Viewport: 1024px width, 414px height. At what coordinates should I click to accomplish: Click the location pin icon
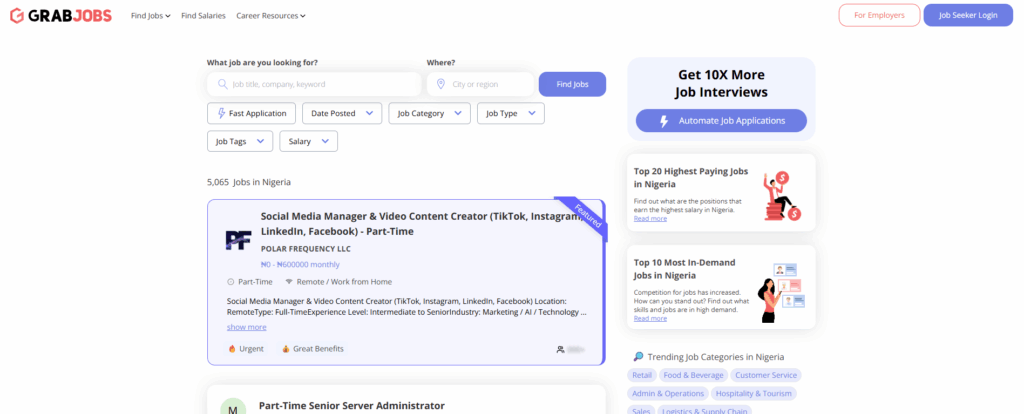[x=441, y=84]
